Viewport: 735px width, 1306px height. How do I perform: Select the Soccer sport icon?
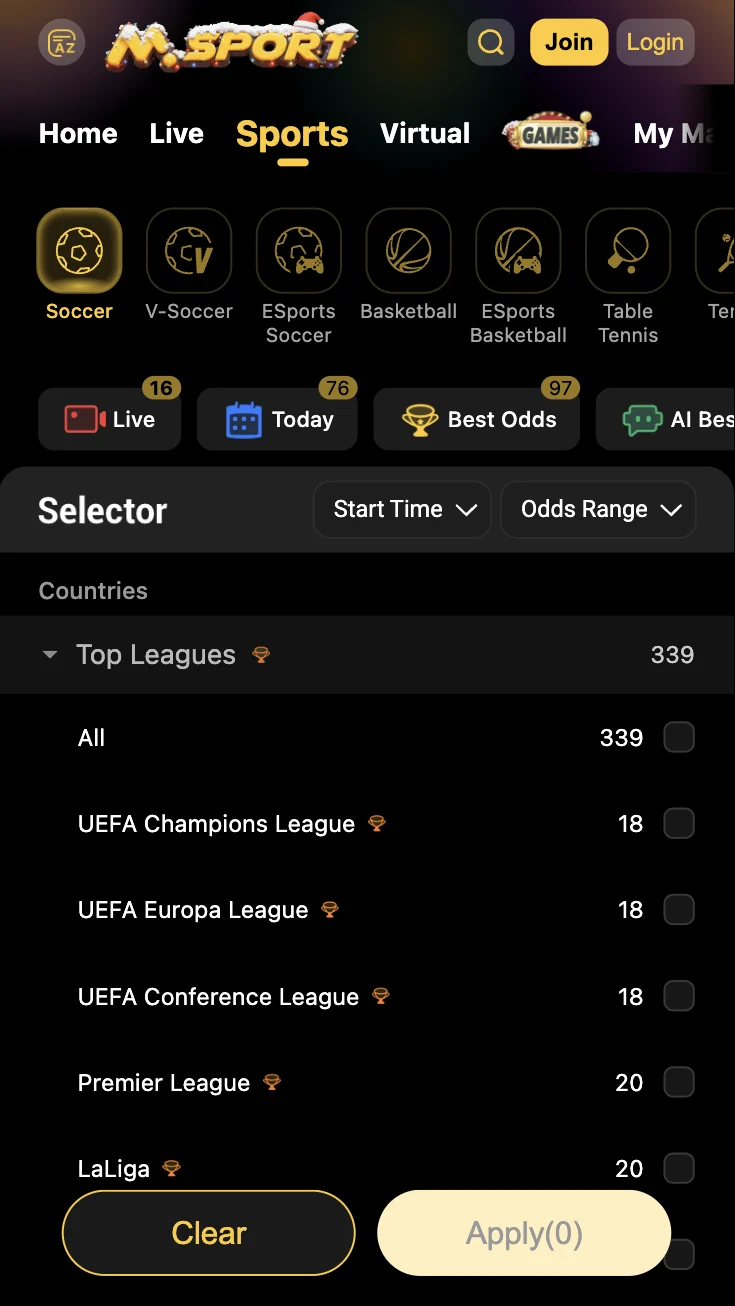tap(79, 250)
